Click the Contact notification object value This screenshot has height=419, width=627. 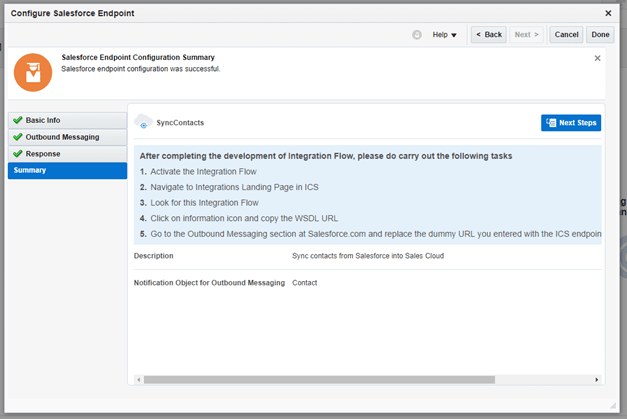306,283
